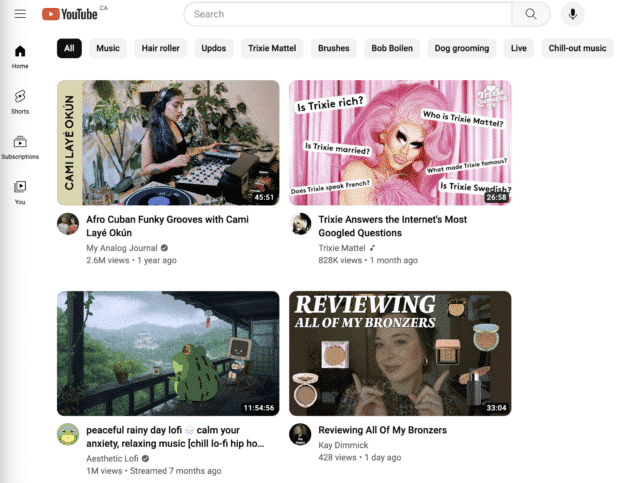The height and width of the screenshot is (483, 620).
Task: Select the Music filter chip
Action: click(x=108, y=48)
